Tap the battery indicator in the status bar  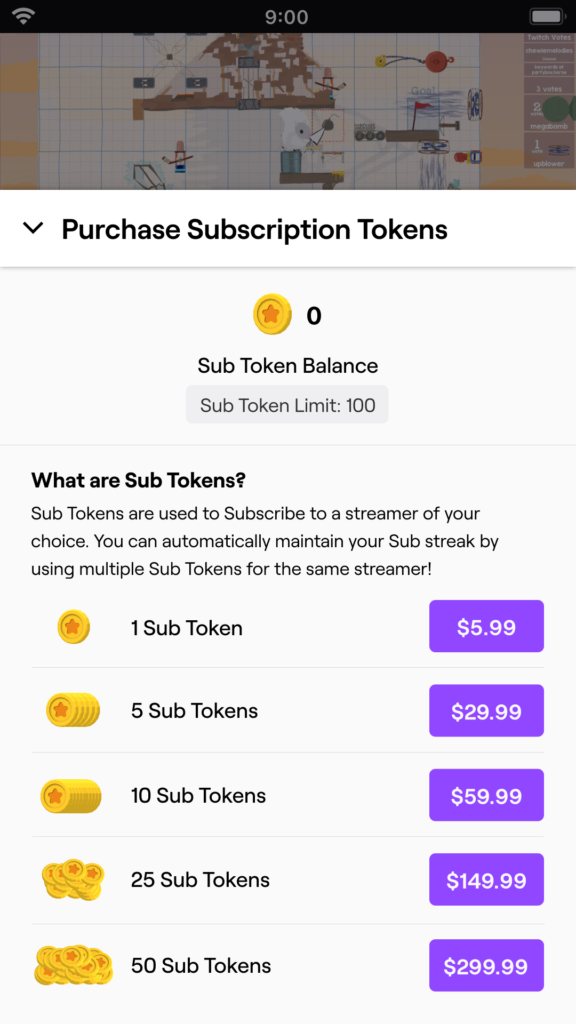coord(545,15)
